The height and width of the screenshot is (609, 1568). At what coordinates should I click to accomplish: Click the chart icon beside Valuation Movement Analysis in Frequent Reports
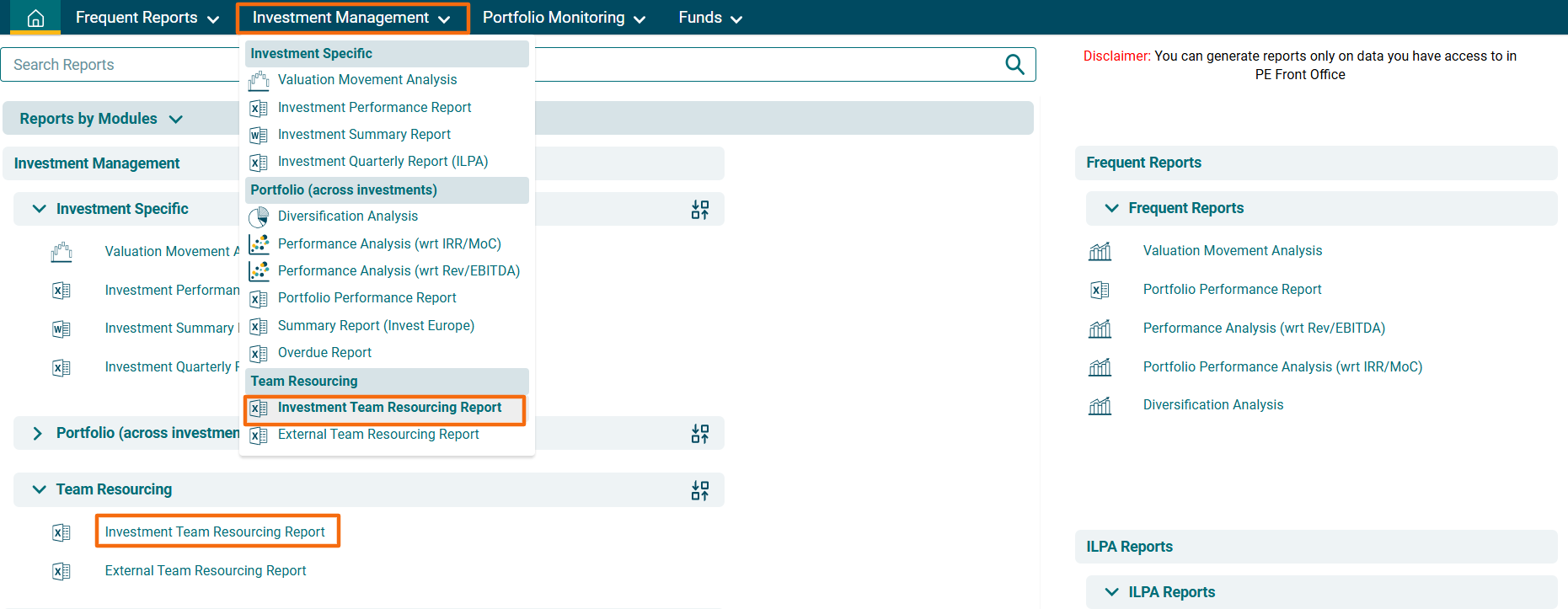point(1100,251)
